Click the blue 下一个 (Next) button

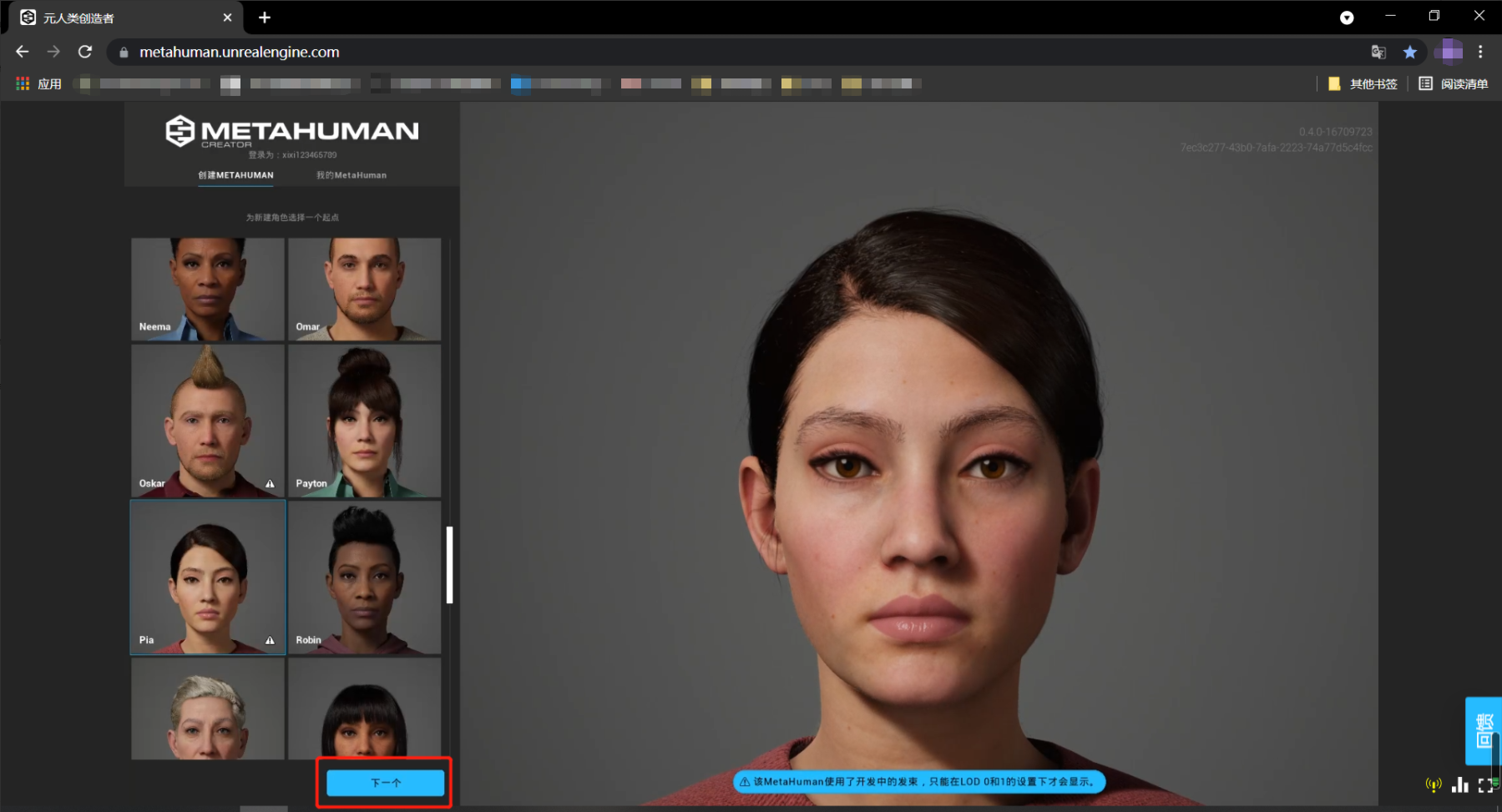click(x=385, y=783)
